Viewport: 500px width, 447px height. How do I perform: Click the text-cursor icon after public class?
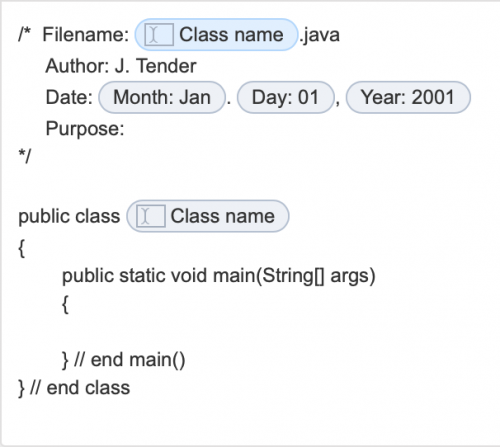point(151,216)
